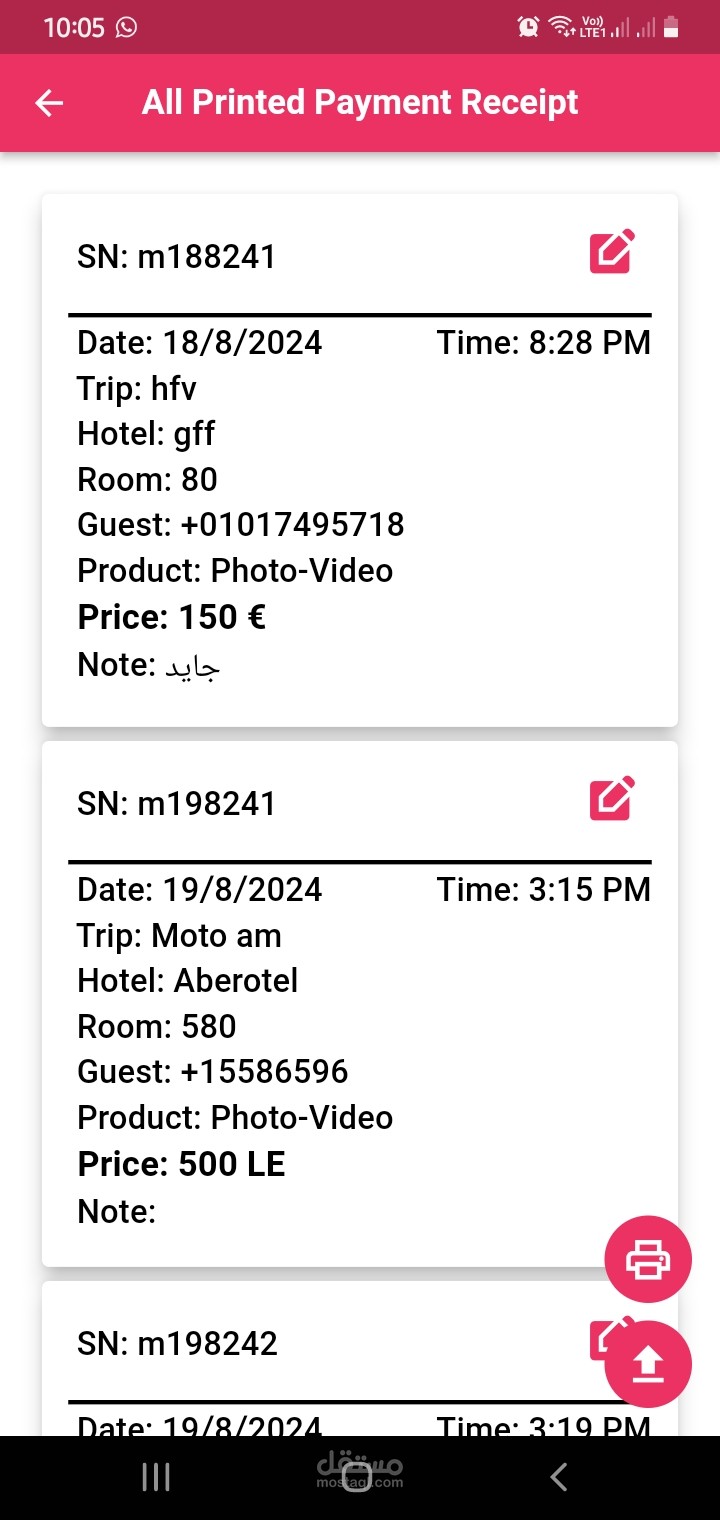Tap the WhatsApp notification icon
The width and height of the screenshot is (720, 1520).
click(x=127, y=28)
